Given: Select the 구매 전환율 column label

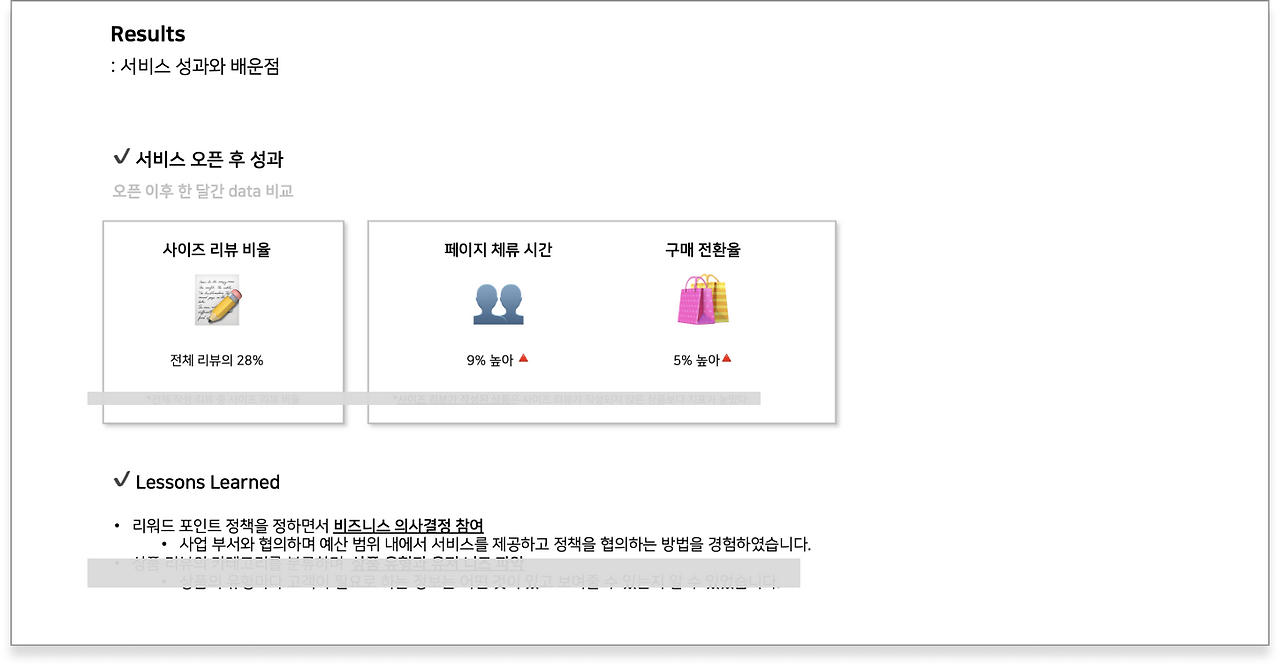Looking at the screenshot, I should pyautogui.click(x=702, y=250).
